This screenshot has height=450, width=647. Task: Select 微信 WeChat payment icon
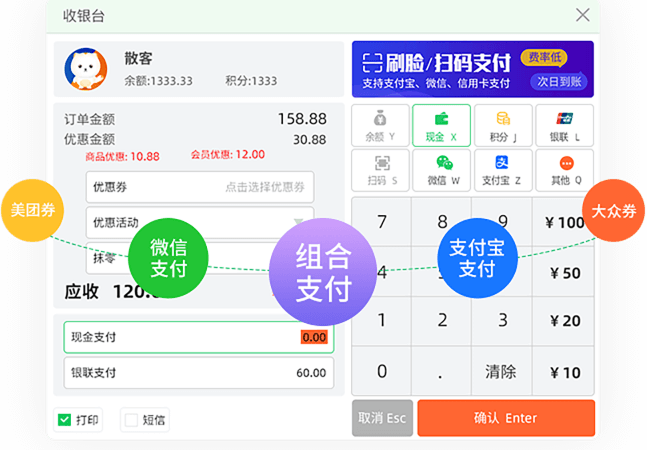(x=441, y=169)
